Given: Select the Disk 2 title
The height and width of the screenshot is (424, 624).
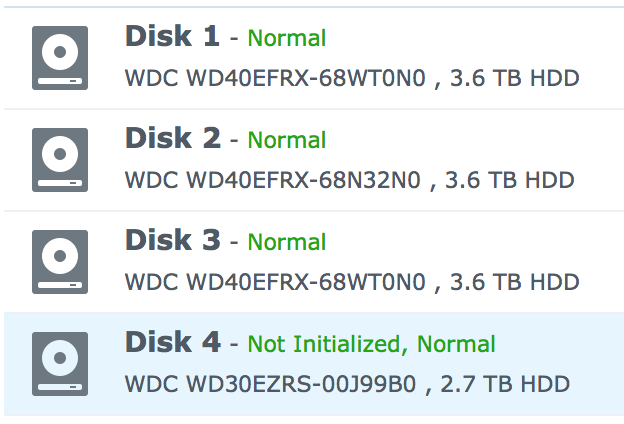Looking at the screenshot, I should click(x=171, y=139).
